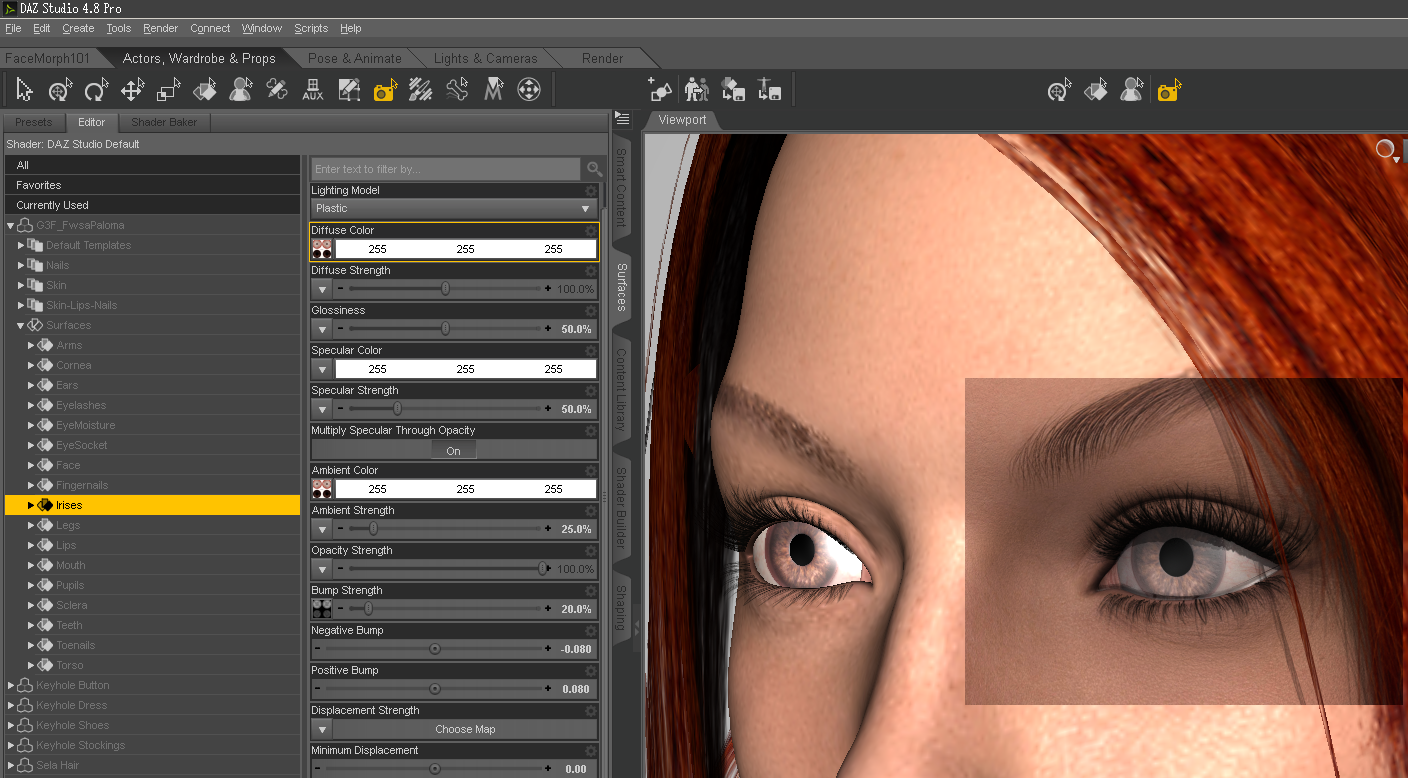Open the Smart Content side tab
Image resolution: width=1408 pixels, height=778 pixels.
[621, 187]
